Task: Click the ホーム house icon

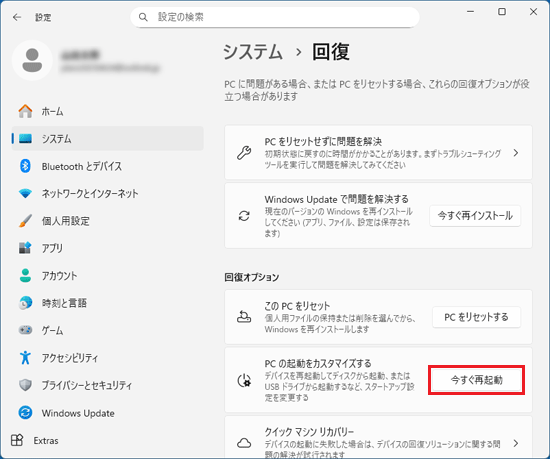Action: tap(25, 111)
